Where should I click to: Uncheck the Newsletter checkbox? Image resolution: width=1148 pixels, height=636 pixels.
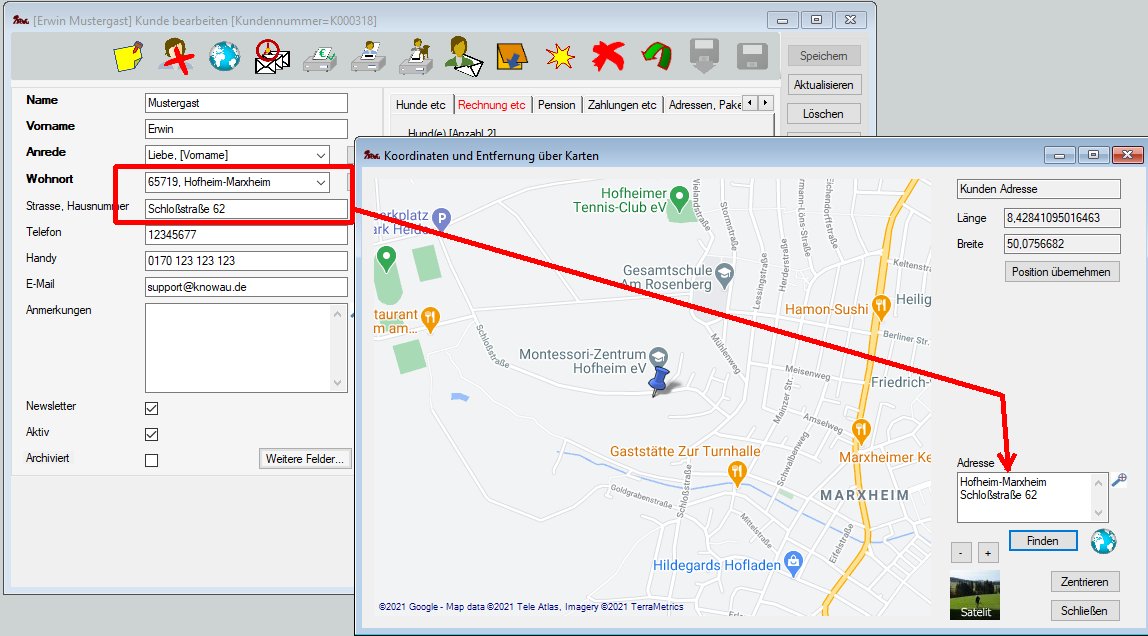tap(152, 408)
